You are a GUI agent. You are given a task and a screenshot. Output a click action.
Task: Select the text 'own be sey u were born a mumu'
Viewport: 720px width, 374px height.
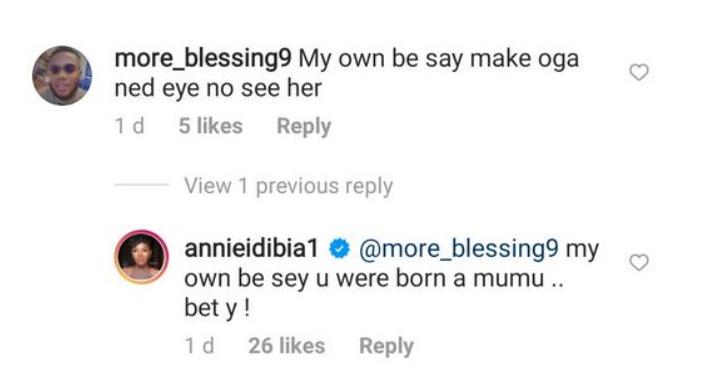point(364,279)
